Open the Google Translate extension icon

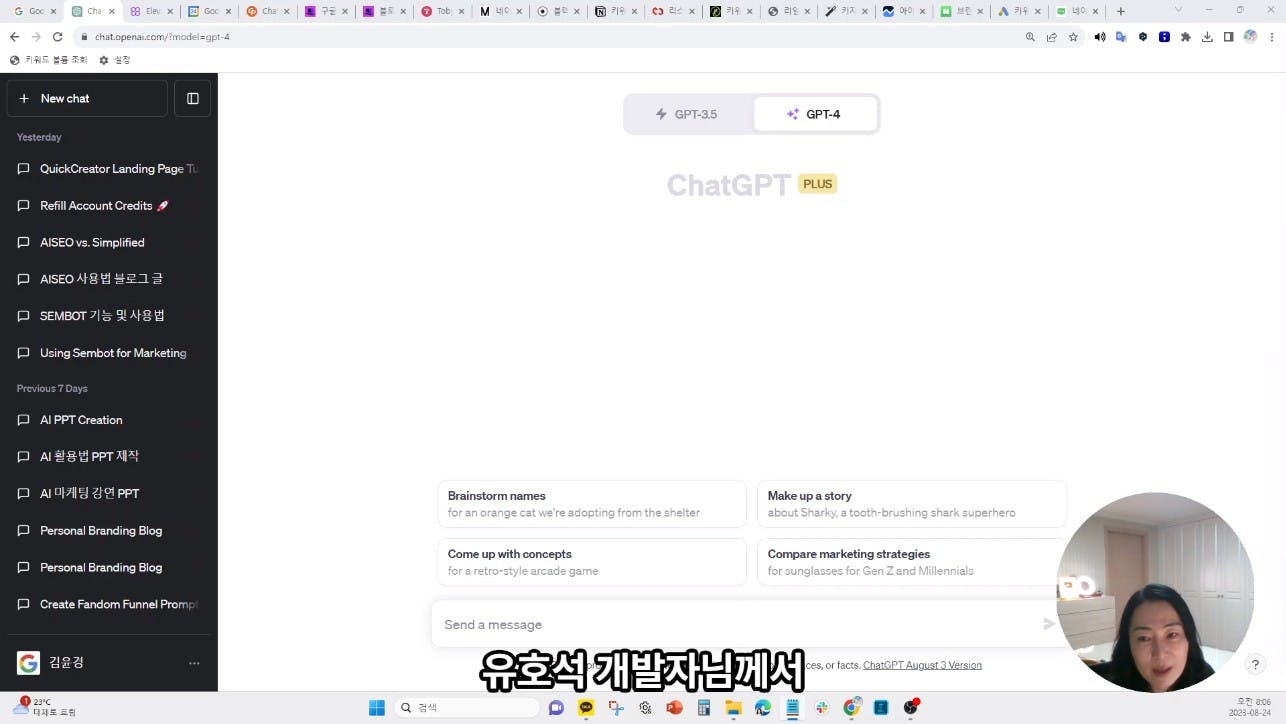[x=1121, y=37]
